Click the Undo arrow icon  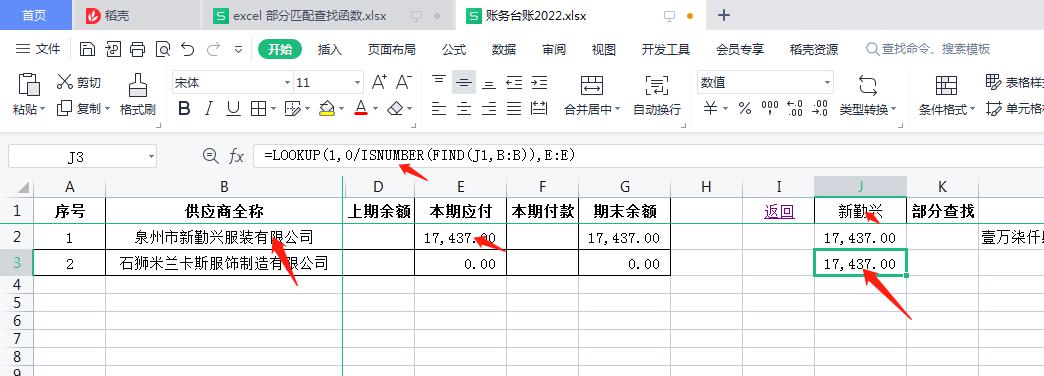[x=188, y=49]
